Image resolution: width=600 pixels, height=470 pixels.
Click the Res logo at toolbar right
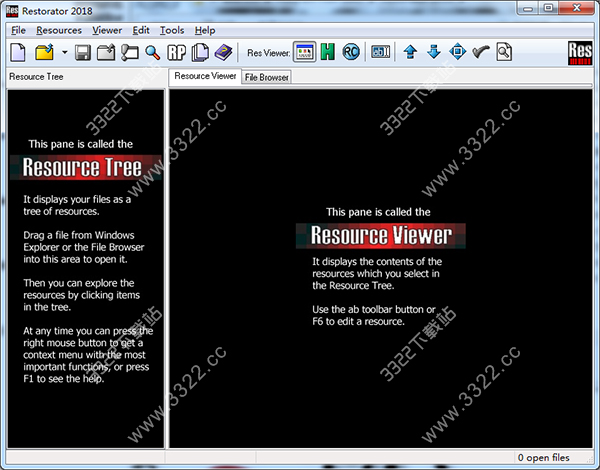pos(577,51)
